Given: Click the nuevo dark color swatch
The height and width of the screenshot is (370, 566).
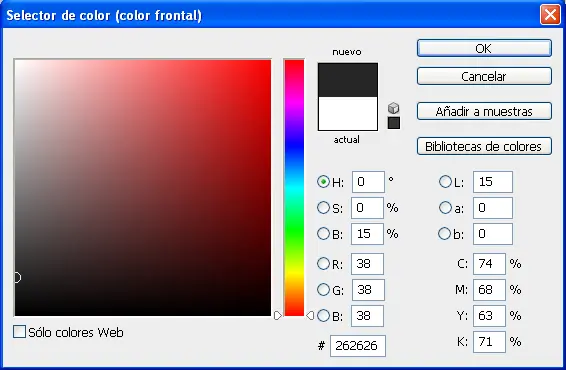Looking at the screenshot, I should point(348,80).
